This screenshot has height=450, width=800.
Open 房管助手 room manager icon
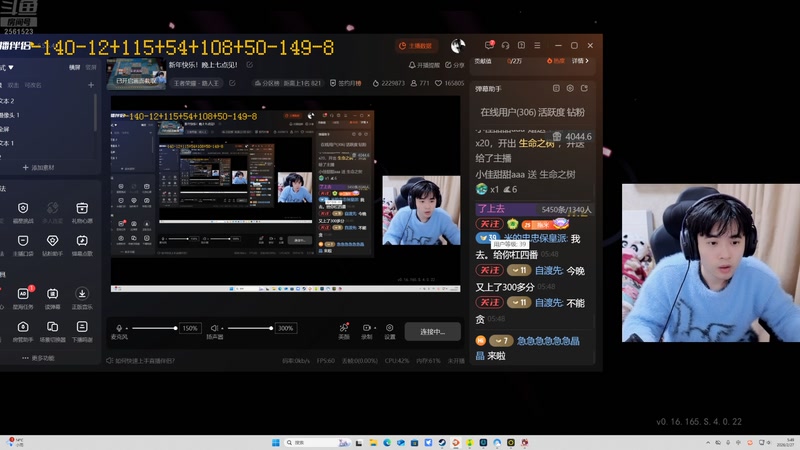(23, 327)
